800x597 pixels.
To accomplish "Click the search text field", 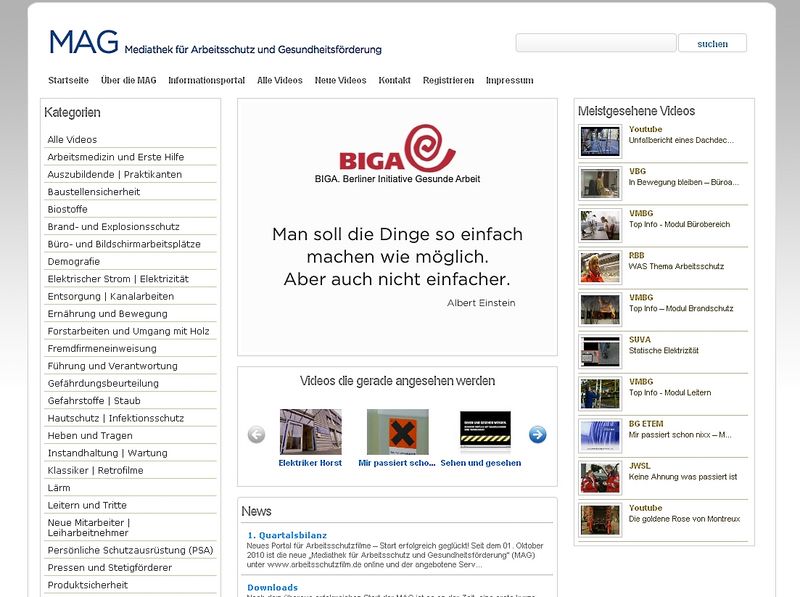I will [595, 43].
